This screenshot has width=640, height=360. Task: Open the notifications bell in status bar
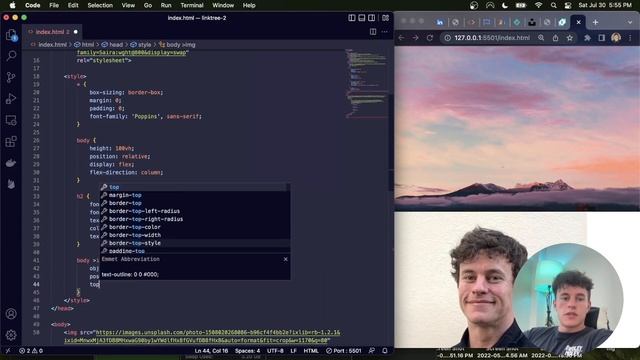[x=385, y=351]
